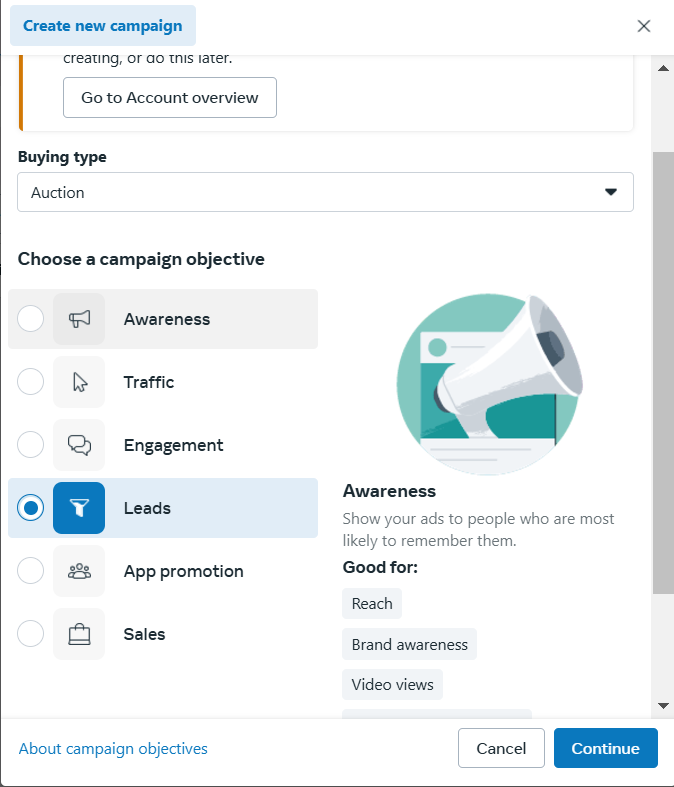The width and height of the screenshot is (674, 787).
Task: Close the Create new campaign dialog
Action: 644,26
